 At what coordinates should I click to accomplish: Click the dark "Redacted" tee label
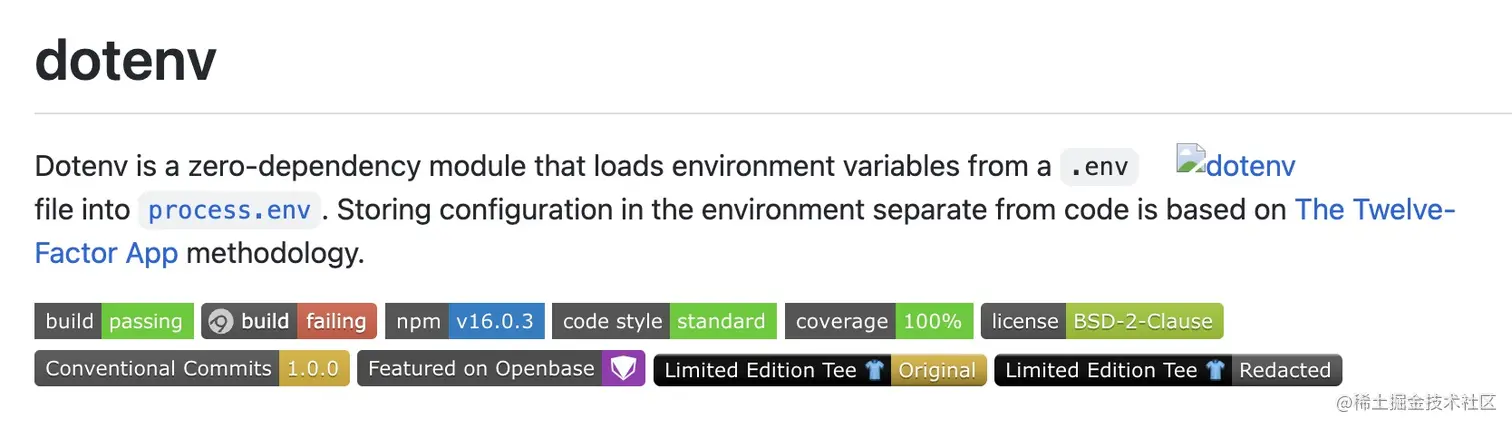click(1285, 370)
